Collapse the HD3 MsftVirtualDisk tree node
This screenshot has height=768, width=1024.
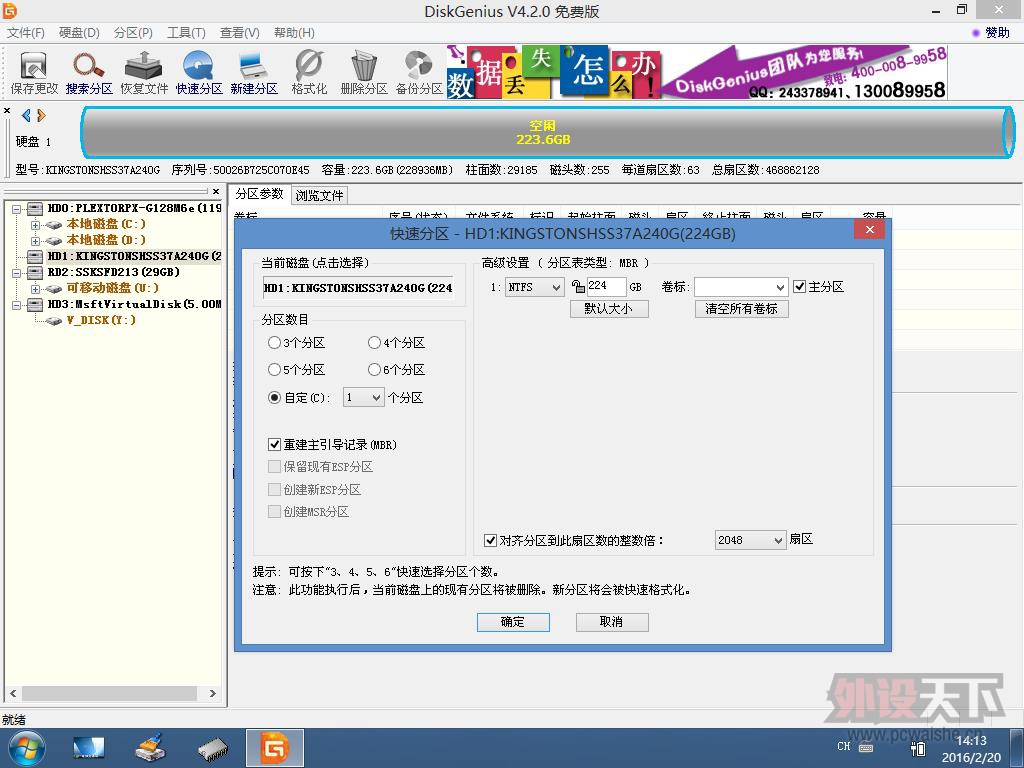17,304
